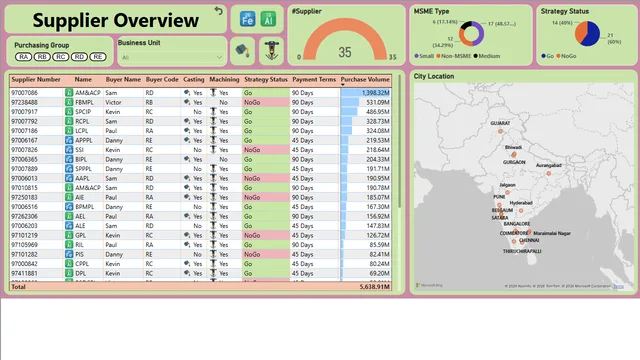Toggle the RC purchasing group chip
Screen dimensions: 640x360
(x=60, y=57)
